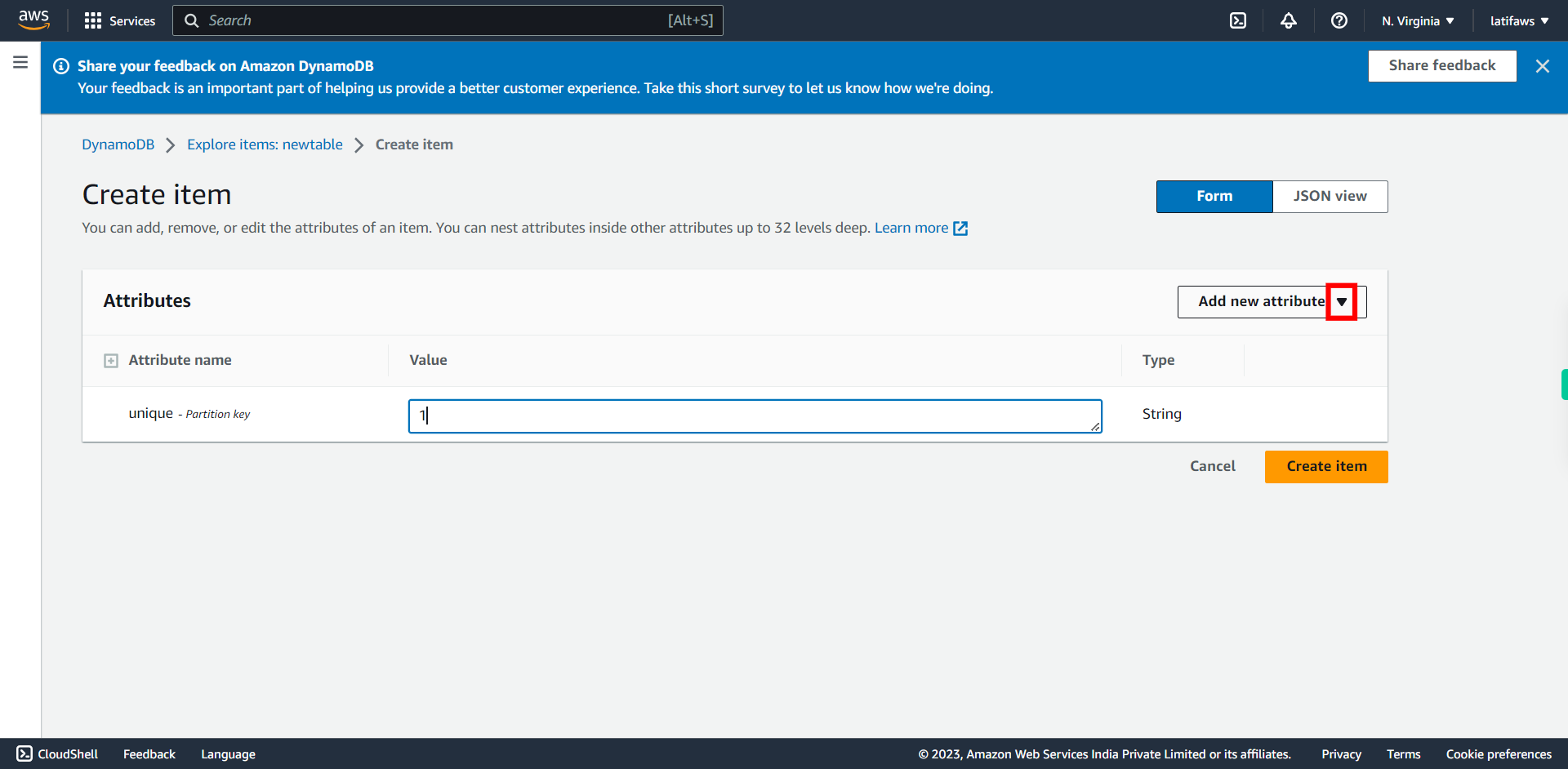1568x769 pixels.
Task: Open the N. Virginia region dropdown
Action: click(1418, 20)
